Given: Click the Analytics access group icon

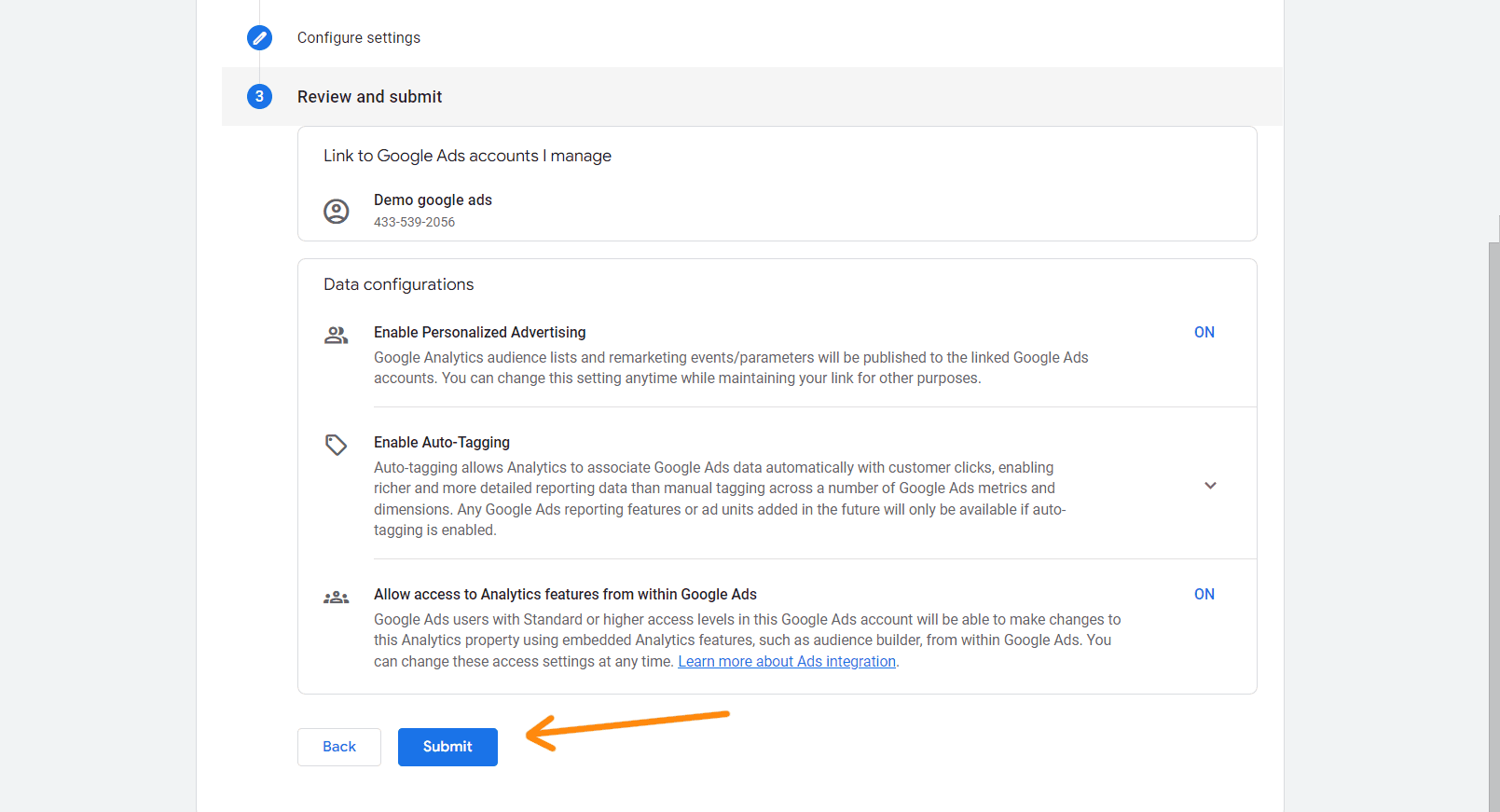Looking at the screenshot, I should coord(337,598).
